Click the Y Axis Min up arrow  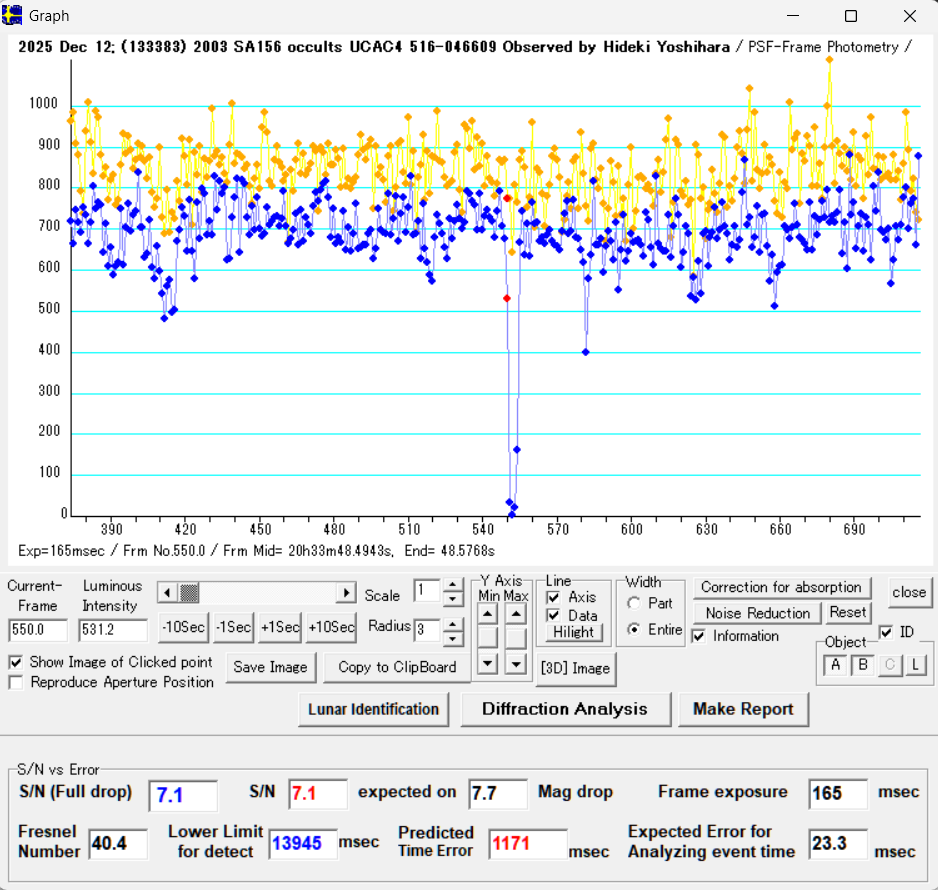(487, 613)
